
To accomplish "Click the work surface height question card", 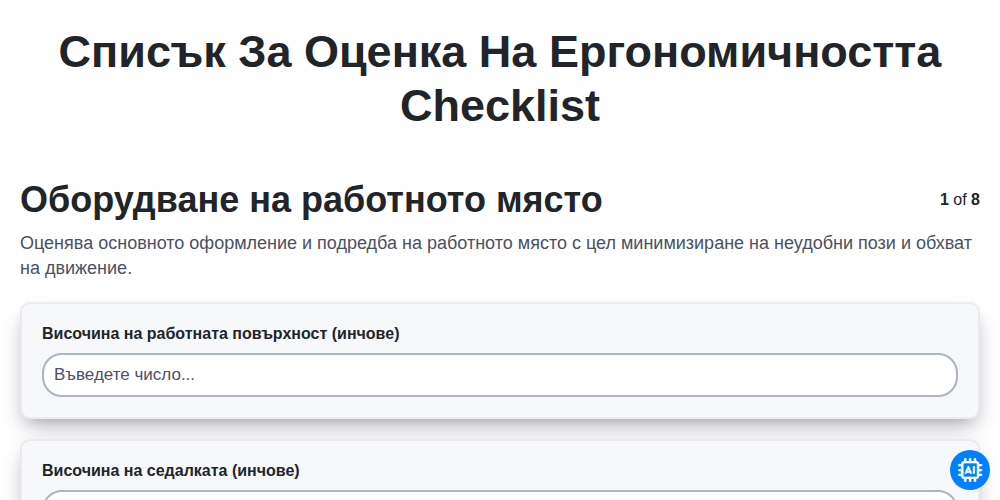I will point(500,361).
